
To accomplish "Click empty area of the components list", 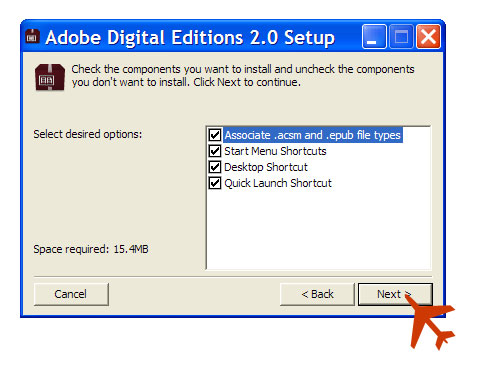I will pos(318,230).
